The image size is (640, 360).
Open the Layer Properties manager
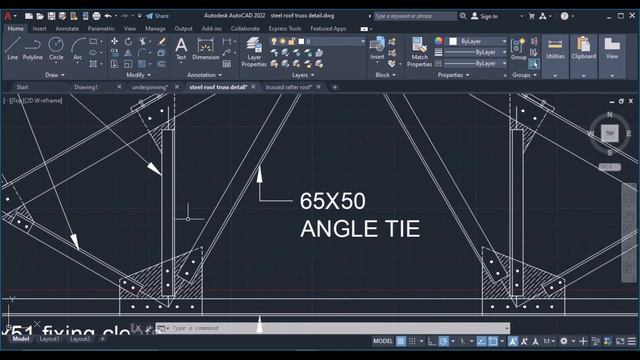pyautogui.click(x=254, y=52)
